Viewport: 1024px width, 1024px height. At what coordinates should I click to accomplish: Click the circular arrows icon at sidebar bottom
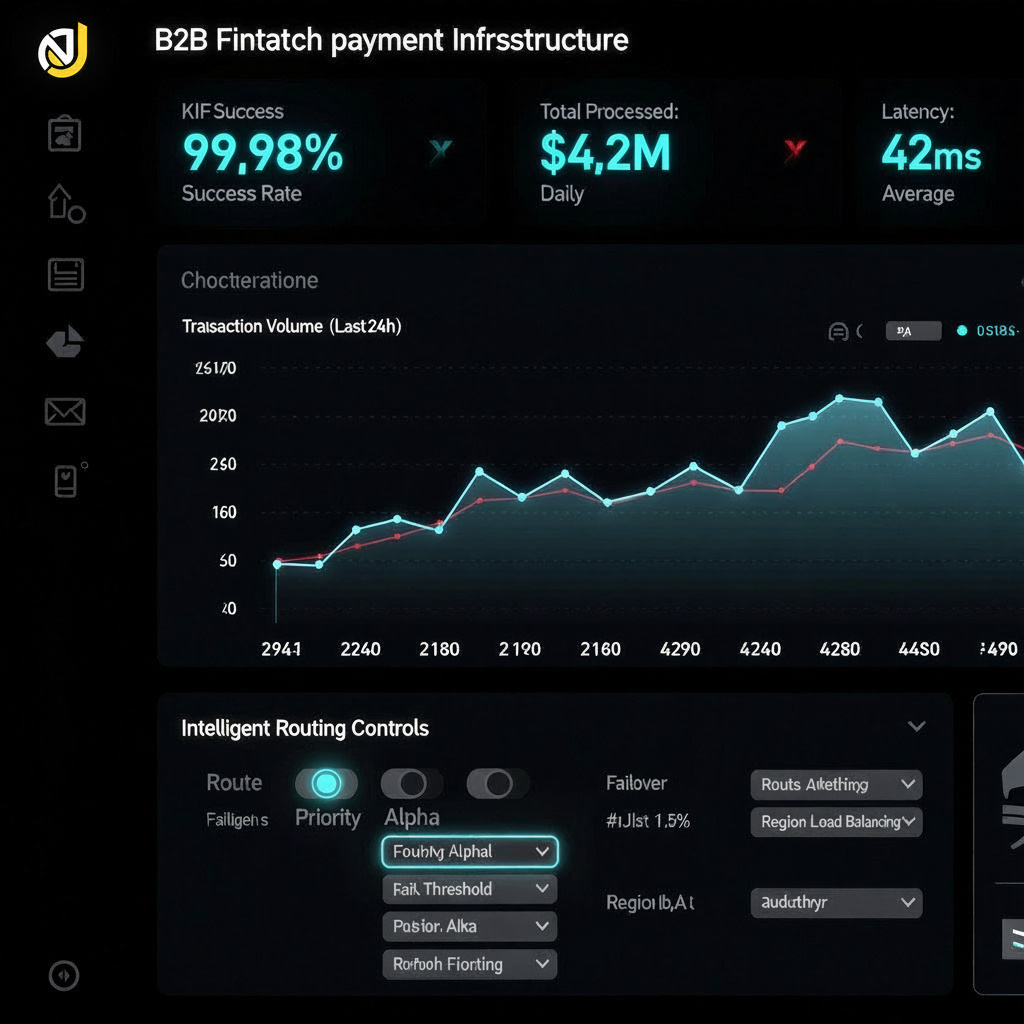click(64, 976)
